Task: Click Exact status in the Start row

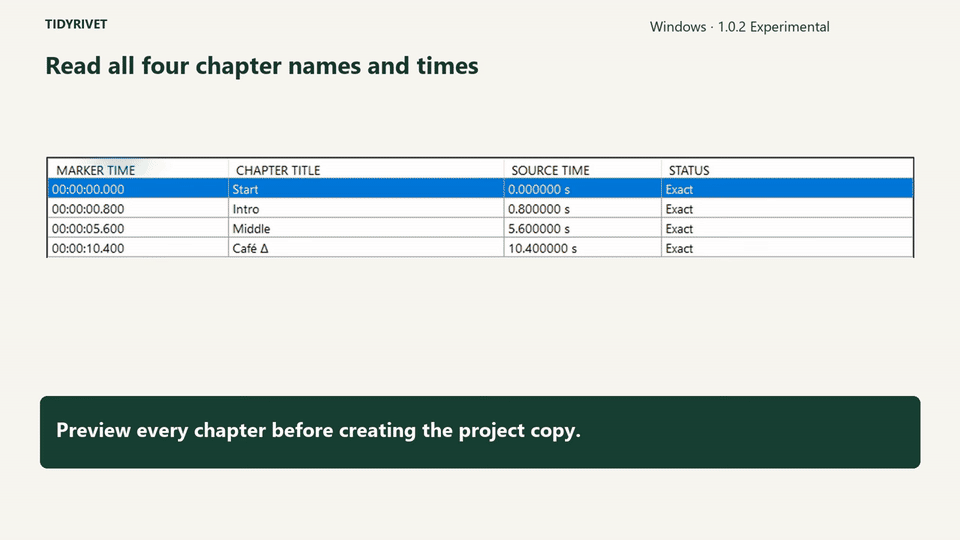Action: click(787, 189)
